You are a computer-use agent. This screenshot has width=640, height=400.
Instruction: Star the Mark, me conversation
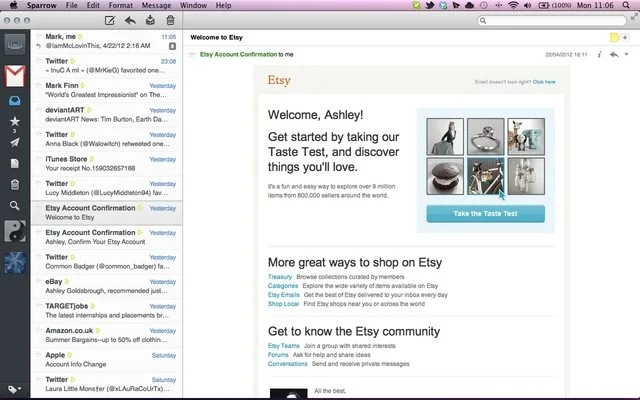click(x=39, y=36)
